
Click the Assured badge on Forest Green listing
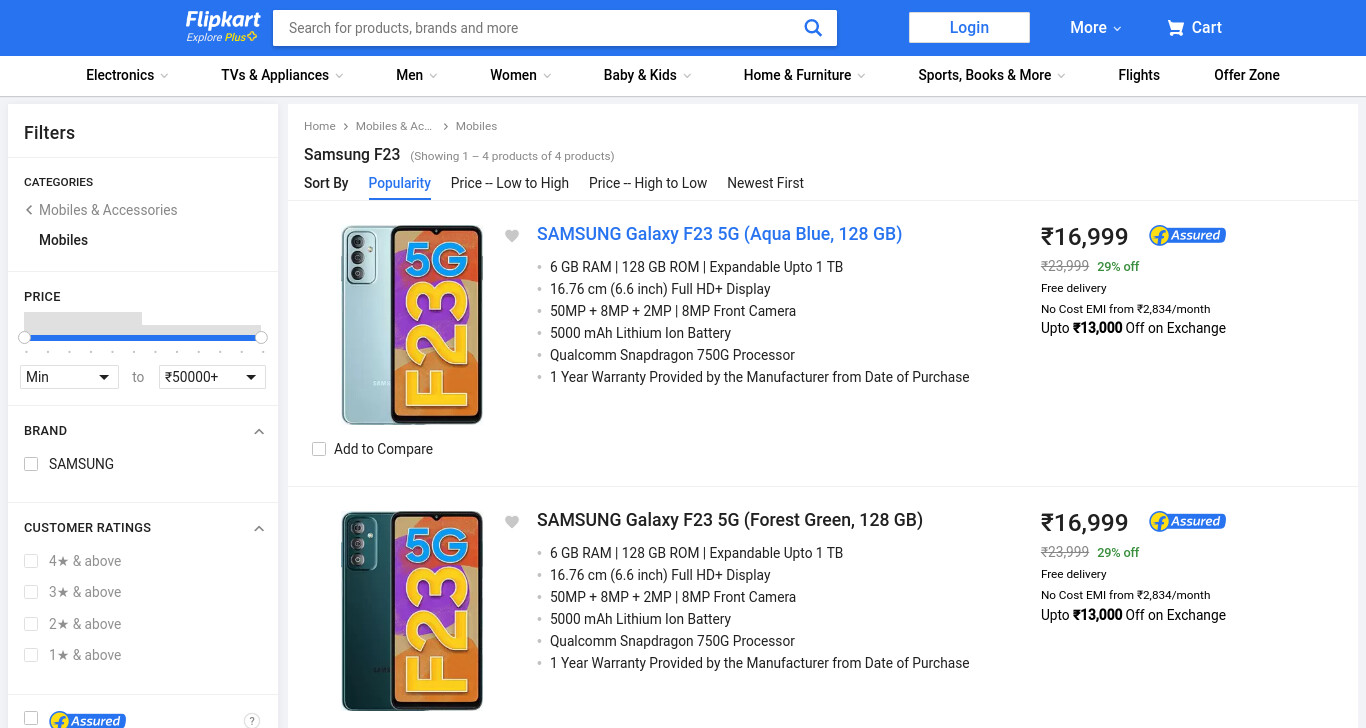pyautogui.click(x=1187, y=521)
